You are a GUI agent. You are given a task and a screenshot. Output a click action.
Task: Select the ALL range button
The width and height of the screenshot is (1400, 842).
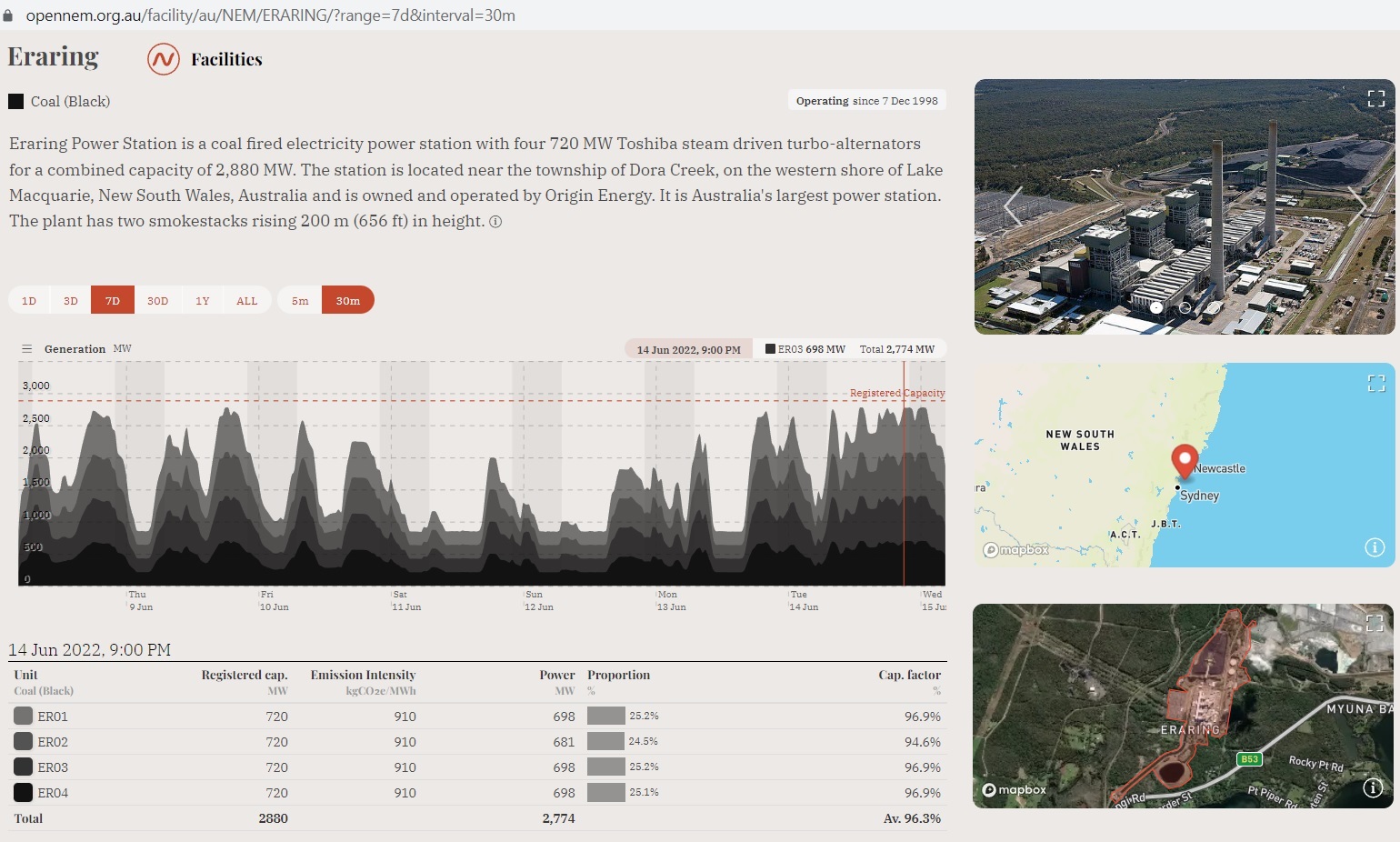pyautogui.click(x=247, y=300)
